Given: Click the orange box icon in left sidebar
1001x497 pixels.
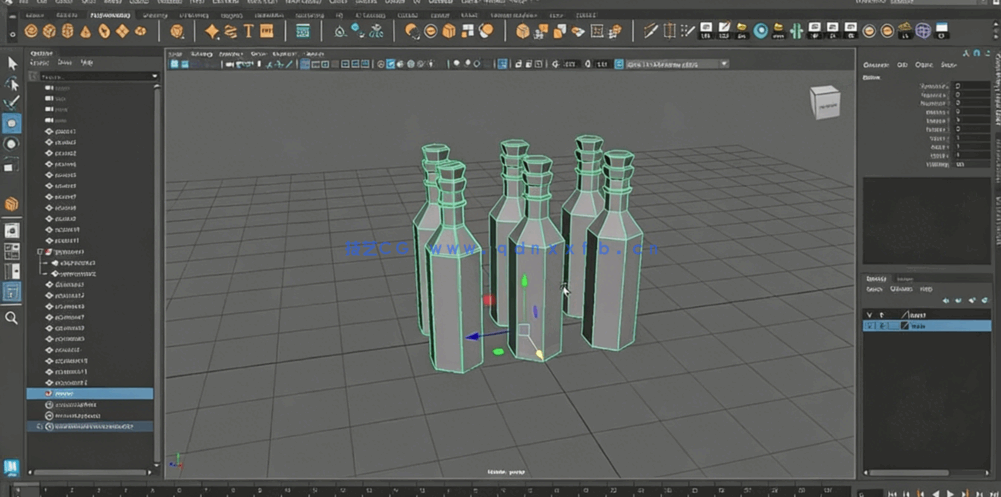Looking at the screenshot, I should click(12, 204).
